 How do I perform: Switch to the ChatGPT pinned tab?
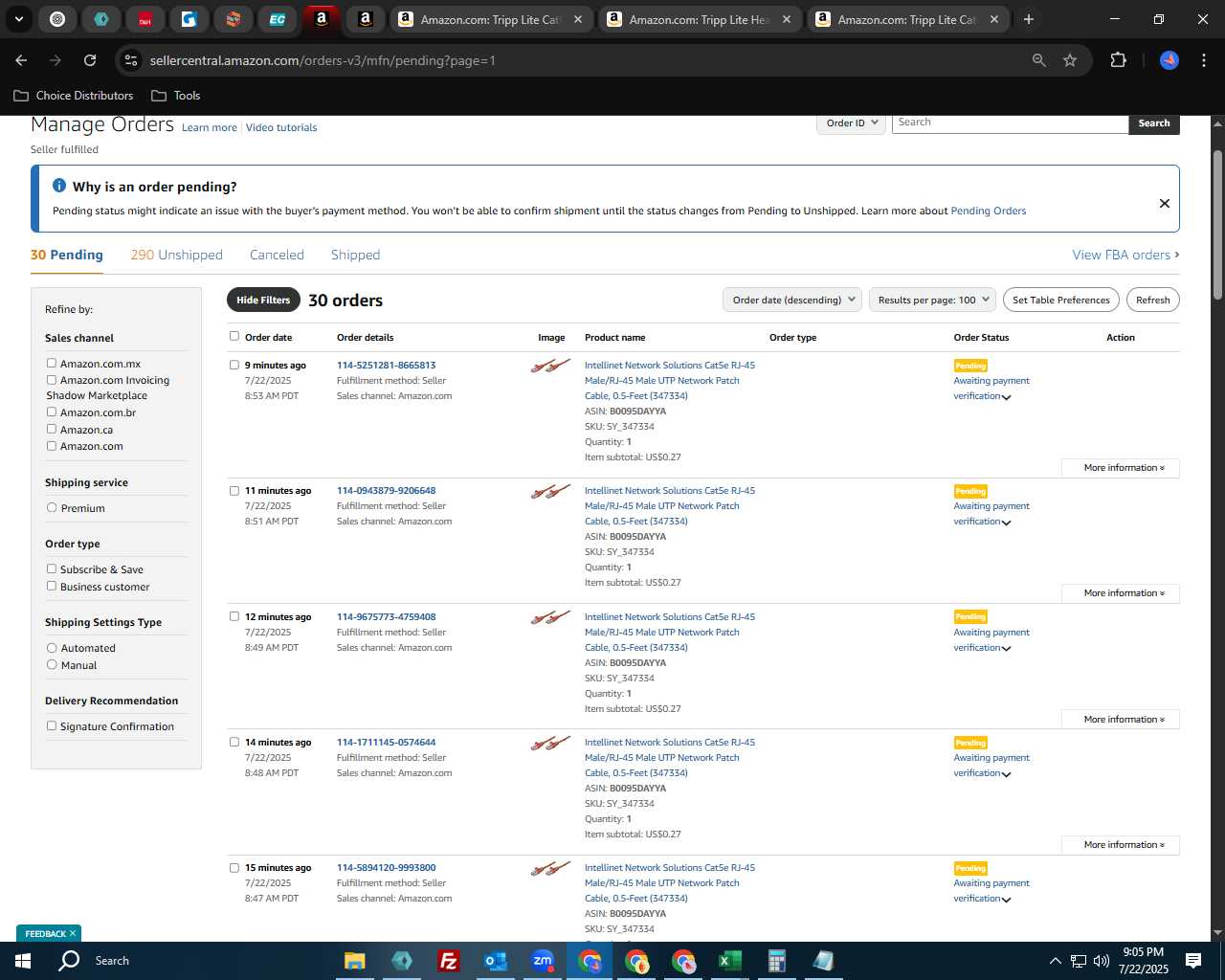coord(57,18)
